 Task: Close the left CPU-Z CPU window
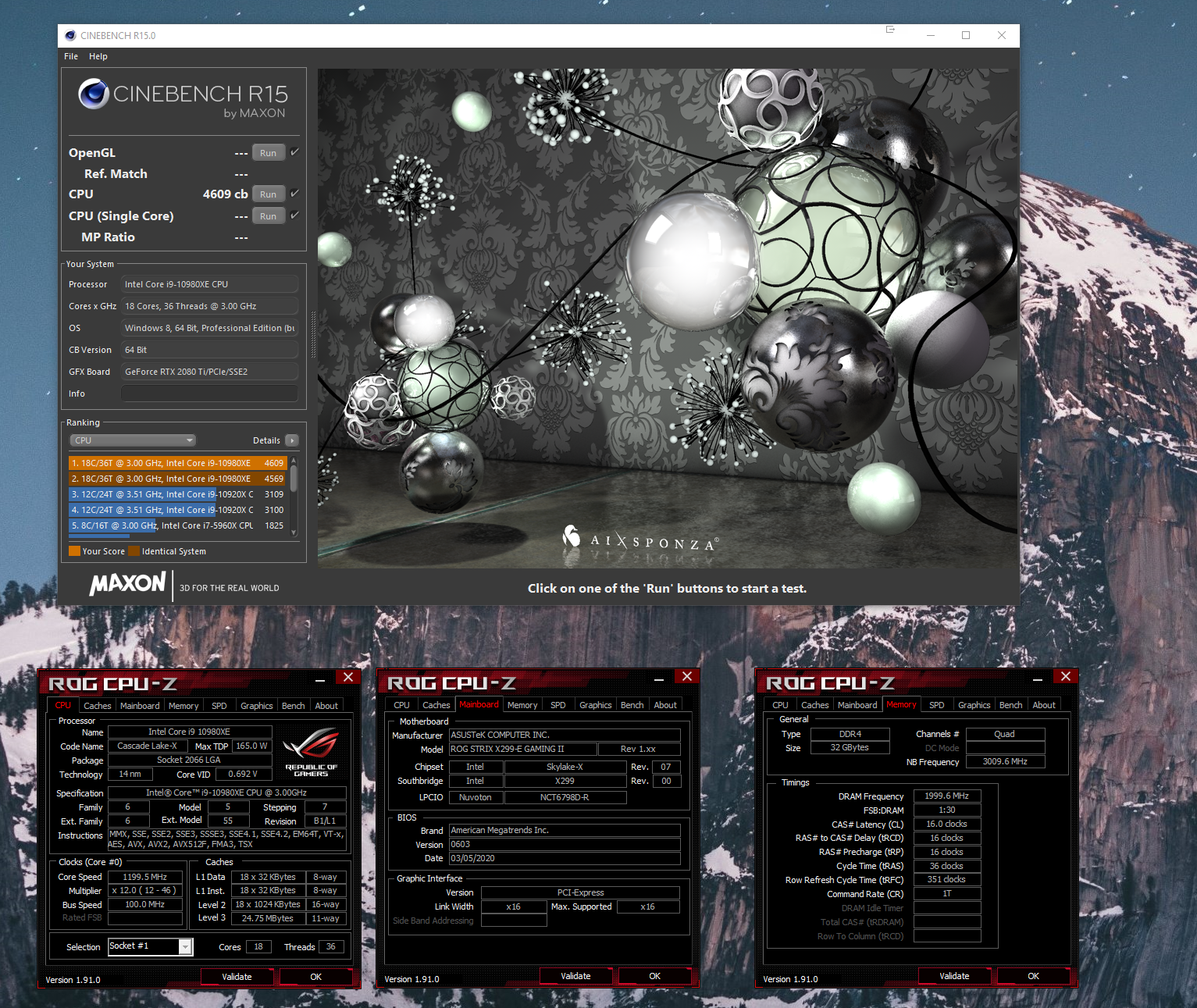click(x=348, y=677)
